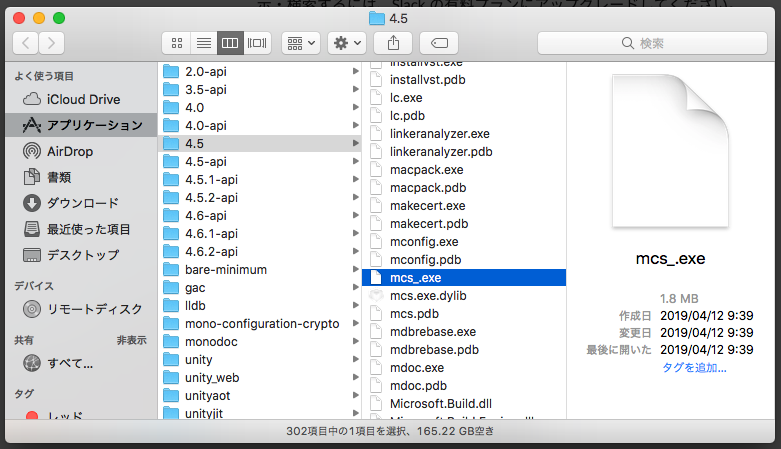The height and width of the screenshot is (449, 781).
Task: Select the mconfig.pdb file
Action: pos(464,260)
